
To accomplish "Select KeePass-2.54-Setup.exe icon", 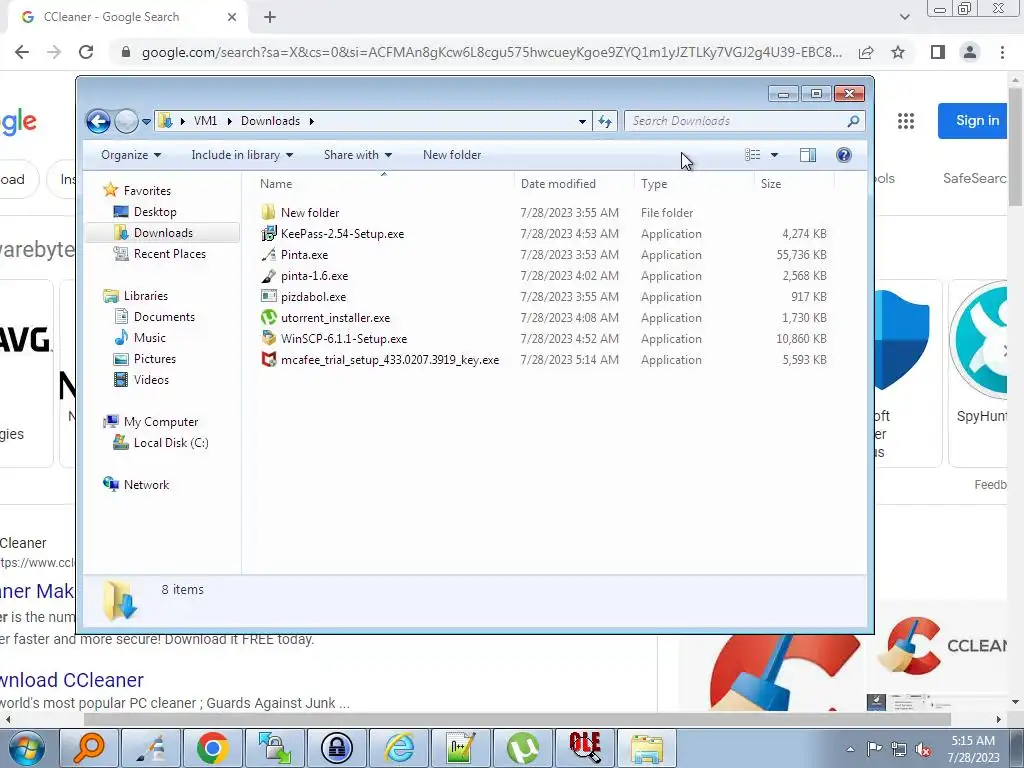I will (x=268, y=233).
